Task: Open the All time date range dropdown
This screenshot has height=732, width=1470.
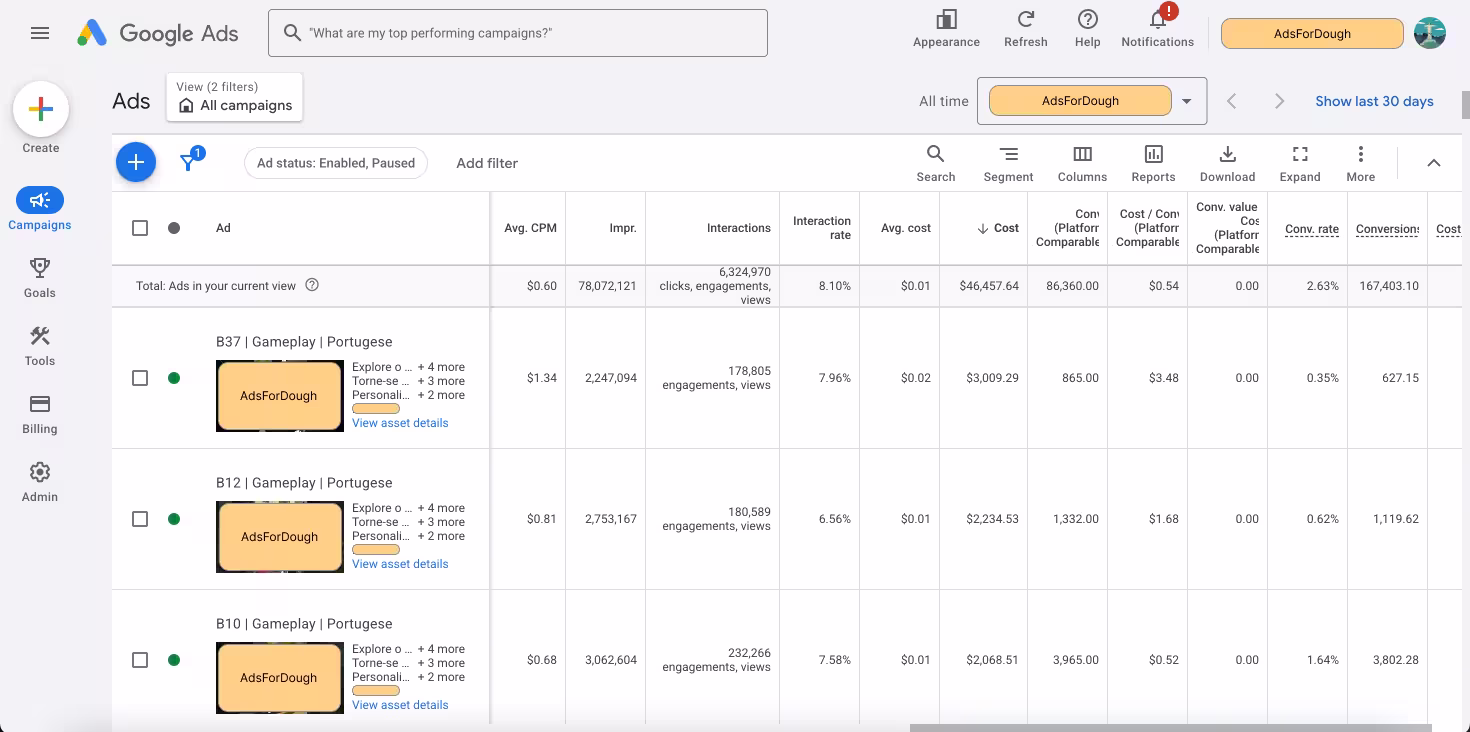Action: coord(1092,101)
